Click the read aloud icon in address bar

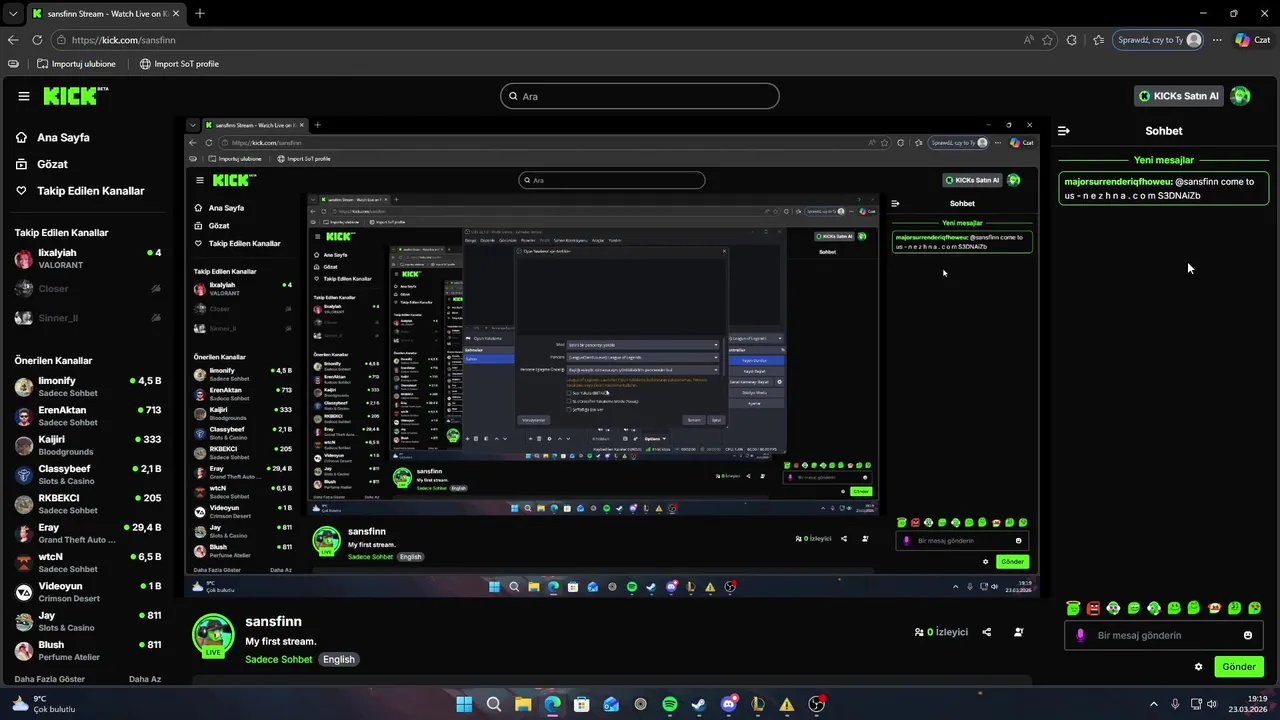pyautogui.click(x=1028, y=40)
